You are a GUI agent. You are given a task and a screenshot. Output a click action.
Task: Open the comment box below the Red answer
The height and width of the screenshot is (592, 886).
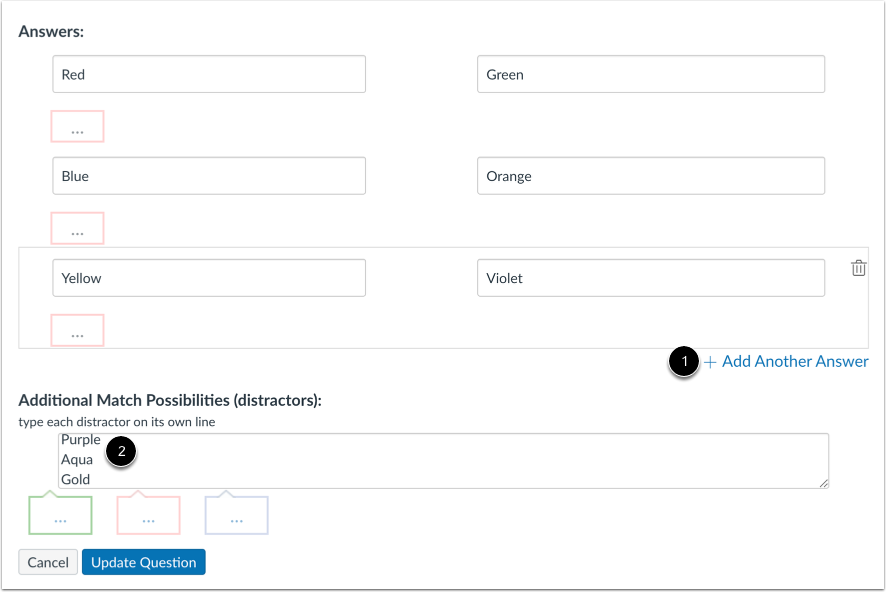[x=77, y=126]
